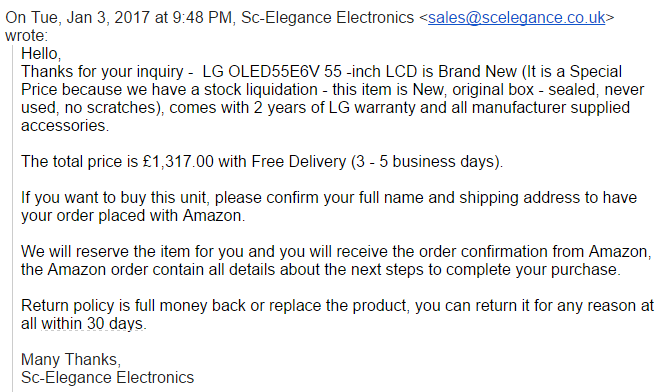Click the word "wrote:" below the header
Image resolution: width=667 pixels, height=392 pixels.
pyautogui.click(x=26, y=36)
